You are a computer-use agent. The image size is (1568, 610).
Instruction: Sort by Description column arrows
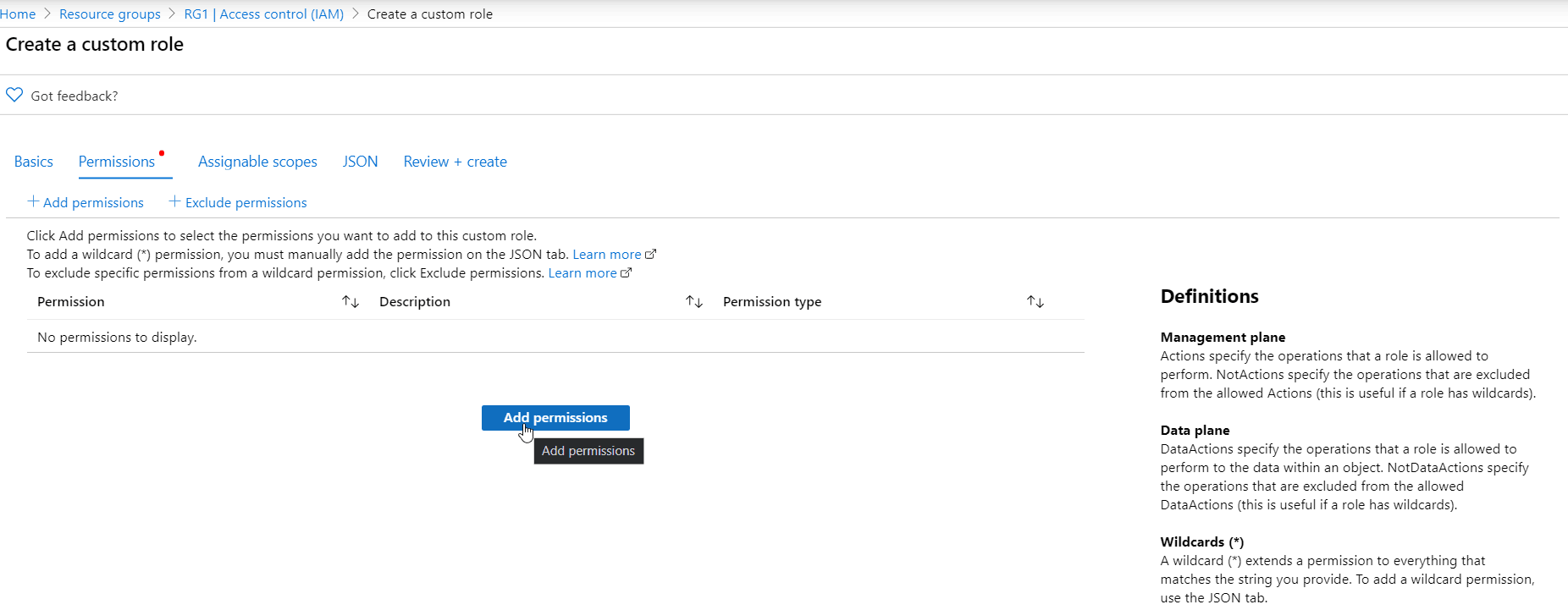(694, 302)
